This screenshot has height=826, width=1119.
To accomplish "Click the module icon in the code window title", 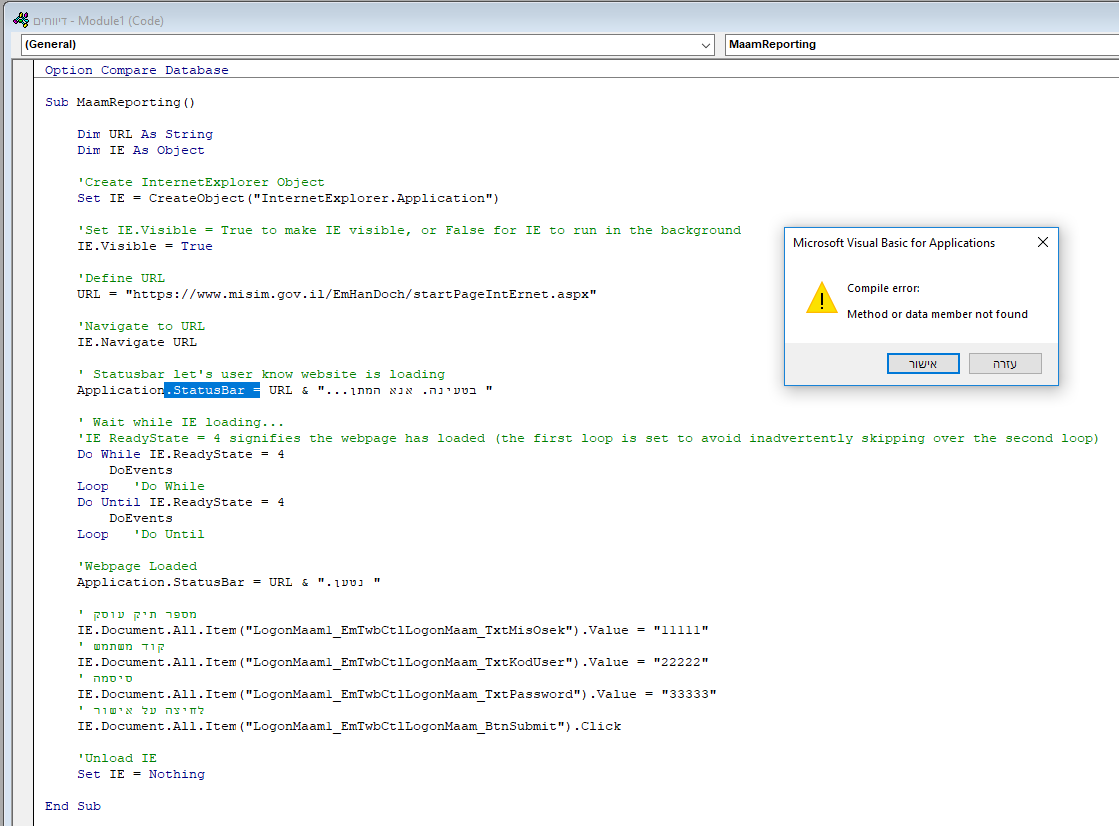I will coord(21,20).
